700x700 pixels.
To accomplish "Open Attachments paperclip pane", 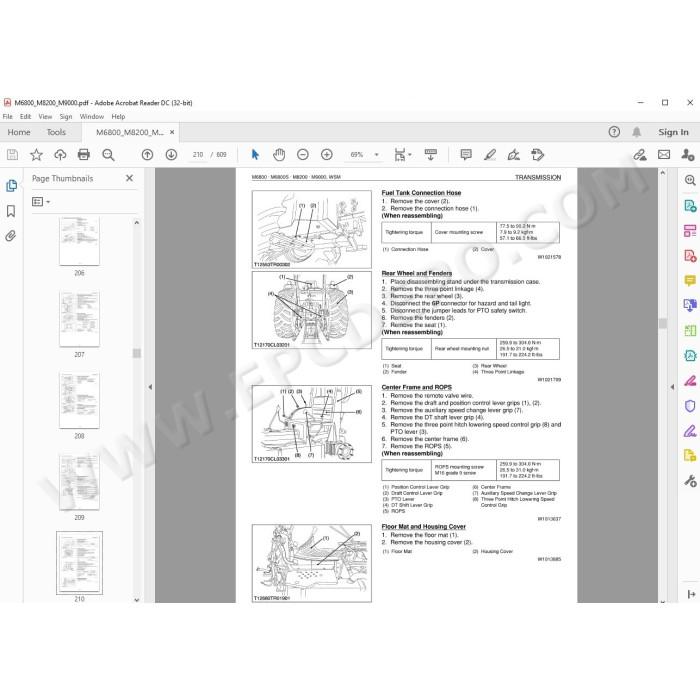I will coord(11,236).
